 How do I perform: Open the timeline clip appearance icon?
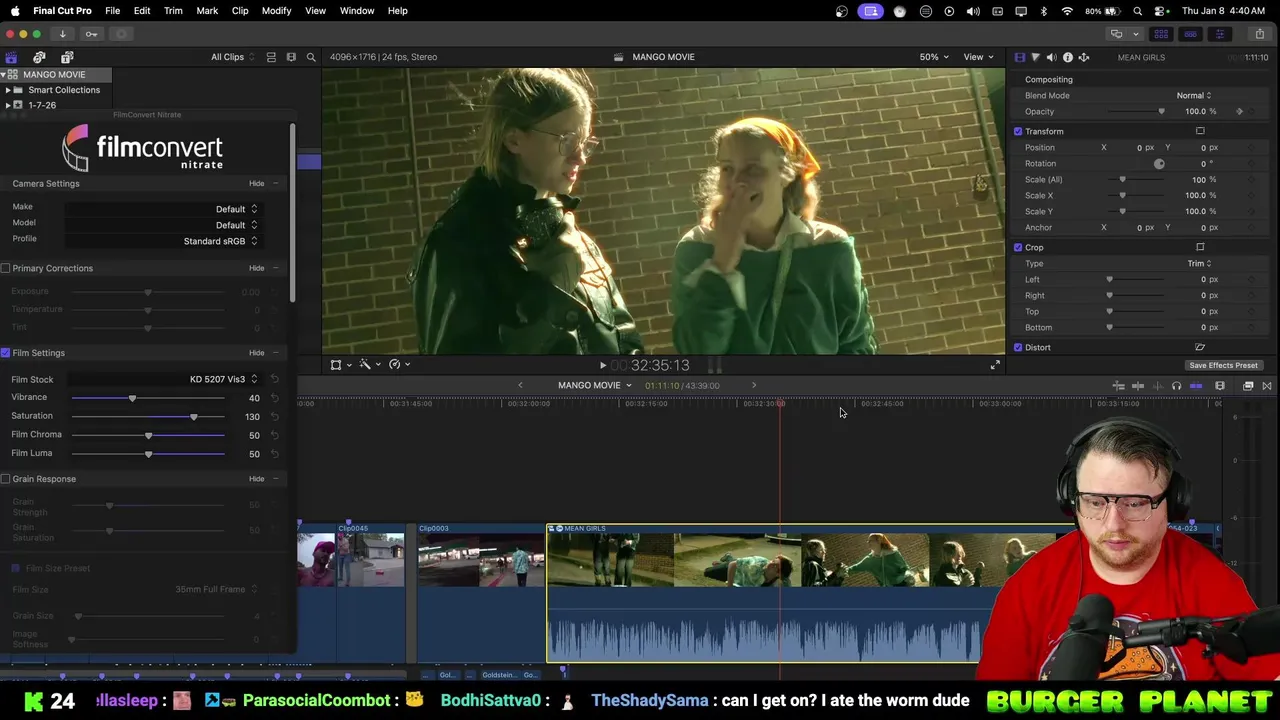coord(1220,386)
